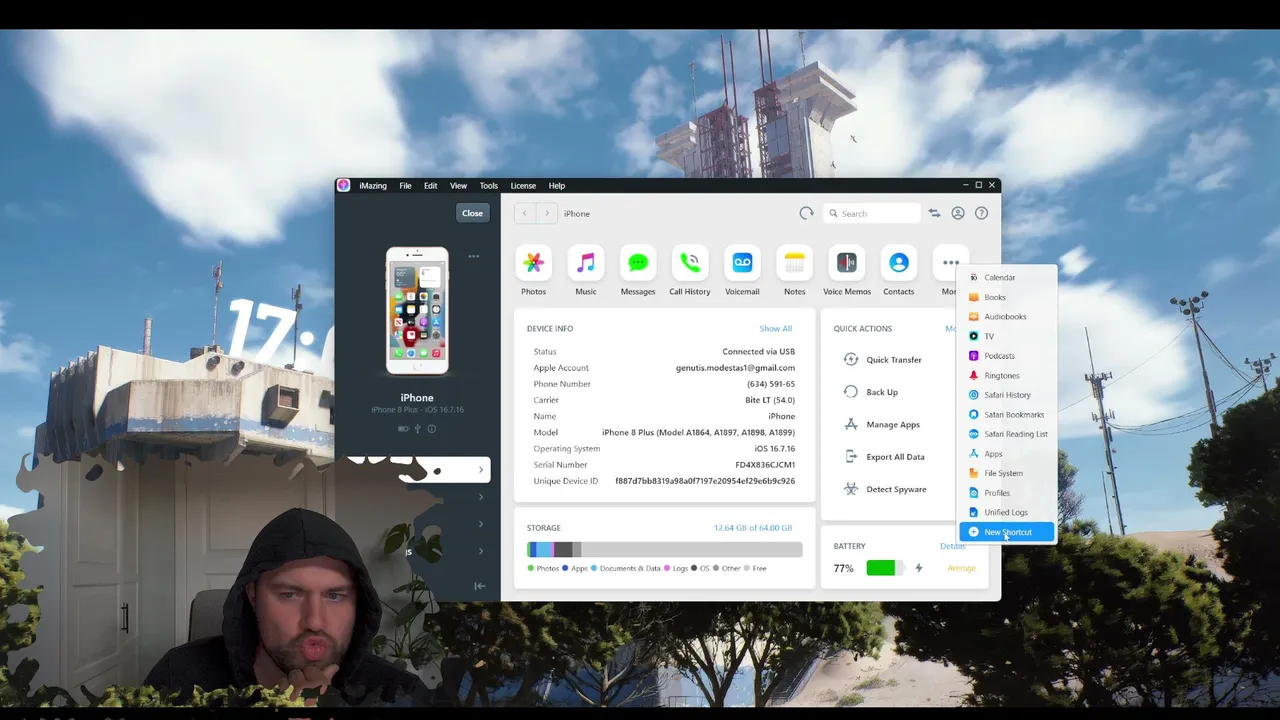Click the help question mark icon
This screenshot has width=1280, height=720.
click(x=981, y=213)
